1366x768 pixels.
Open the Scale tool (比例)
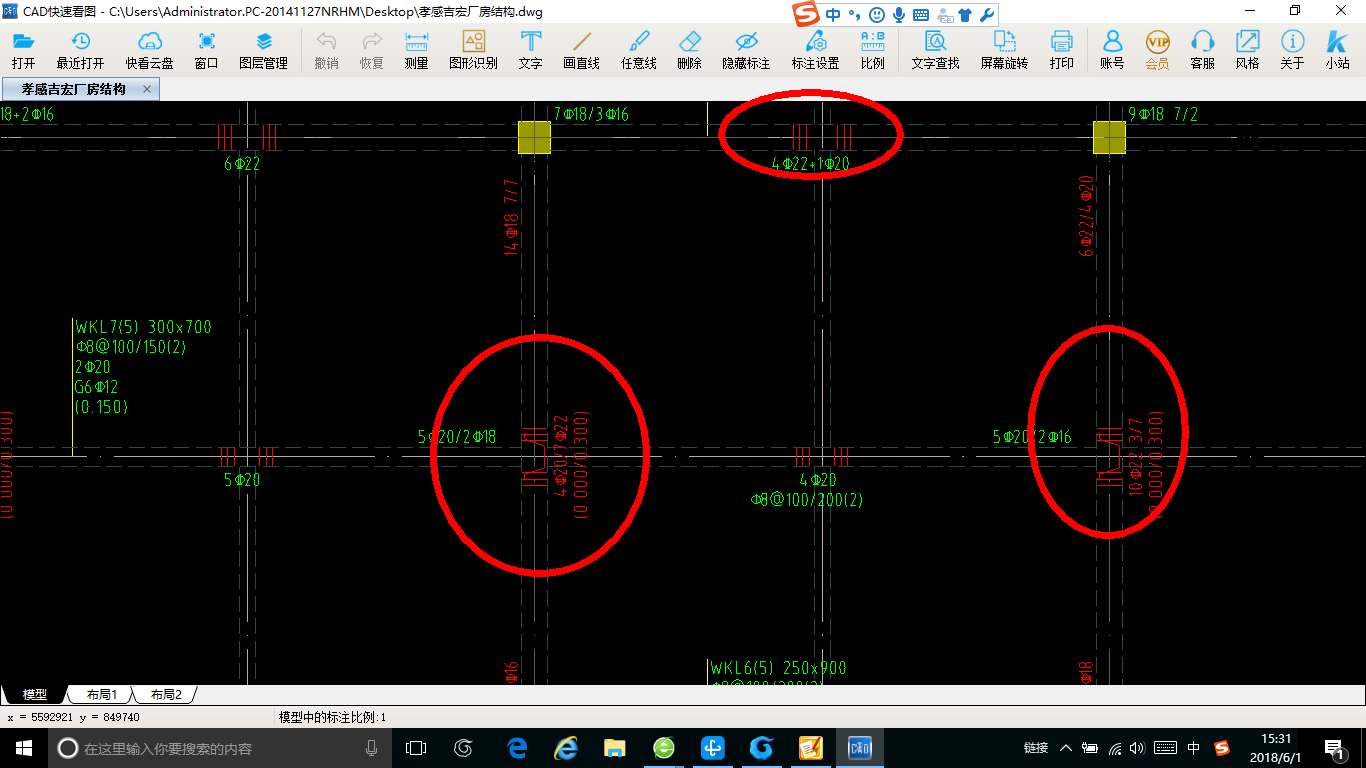[x=872, y=50]
